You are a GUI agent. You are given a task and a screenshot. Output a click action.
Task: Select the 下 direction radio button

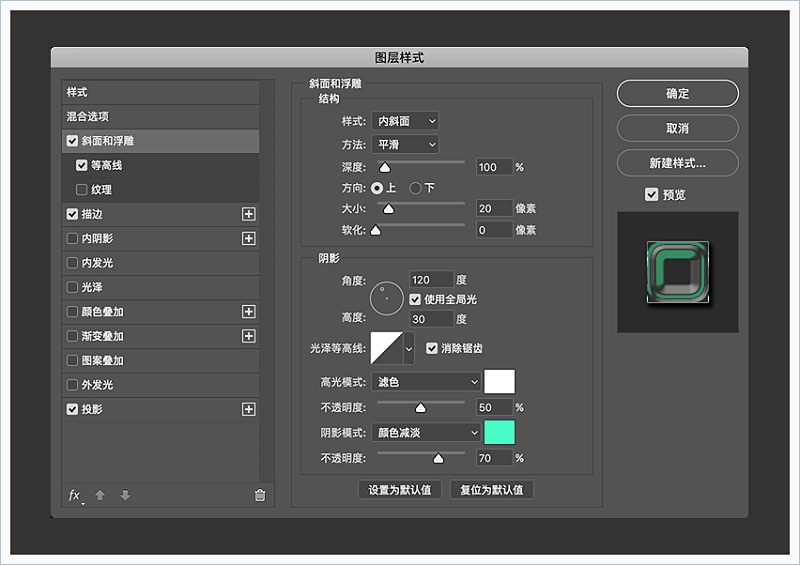415,188
